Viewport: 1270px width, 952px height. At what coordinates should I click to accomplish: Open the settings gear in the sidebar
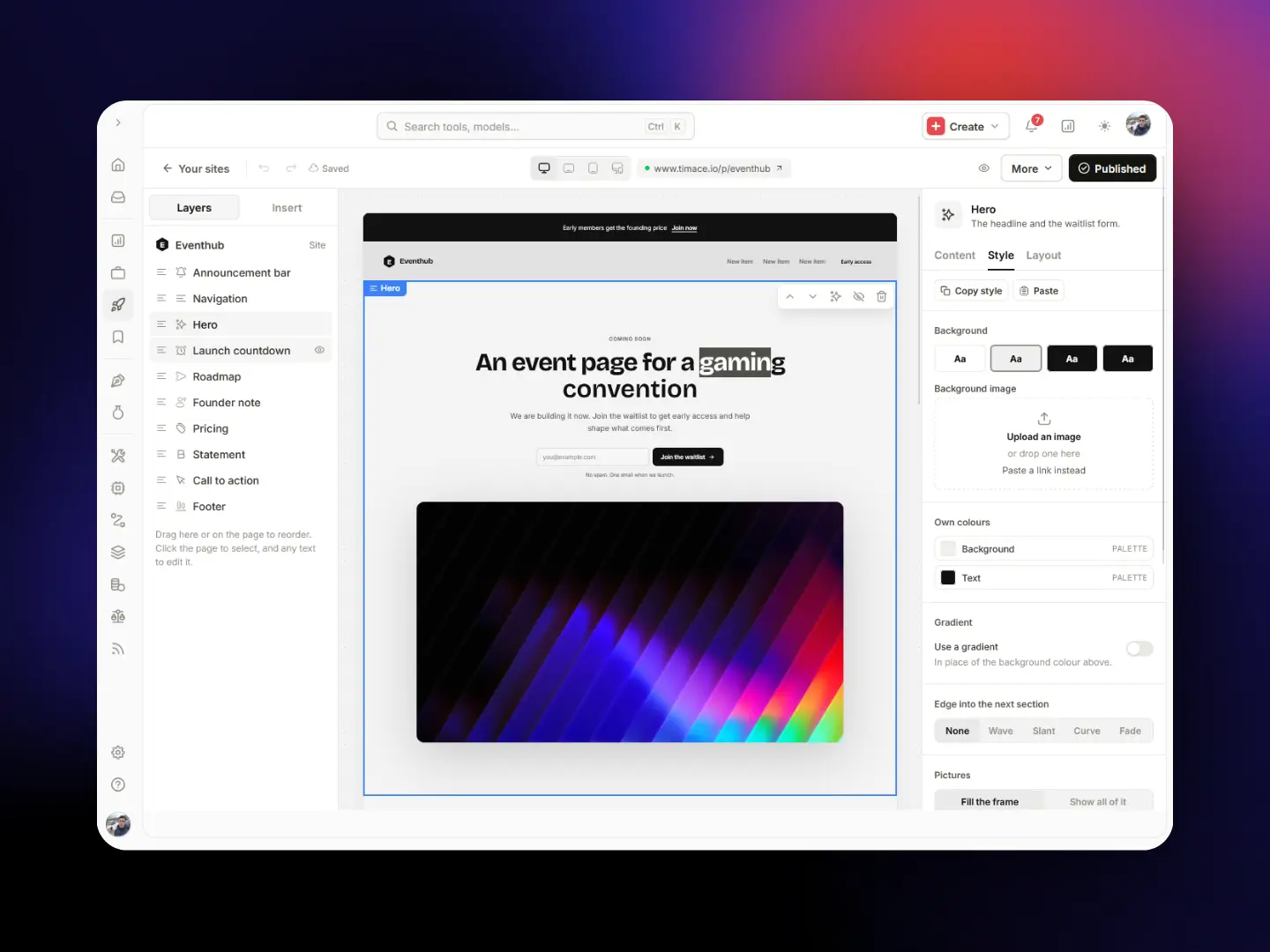point(118,752)
